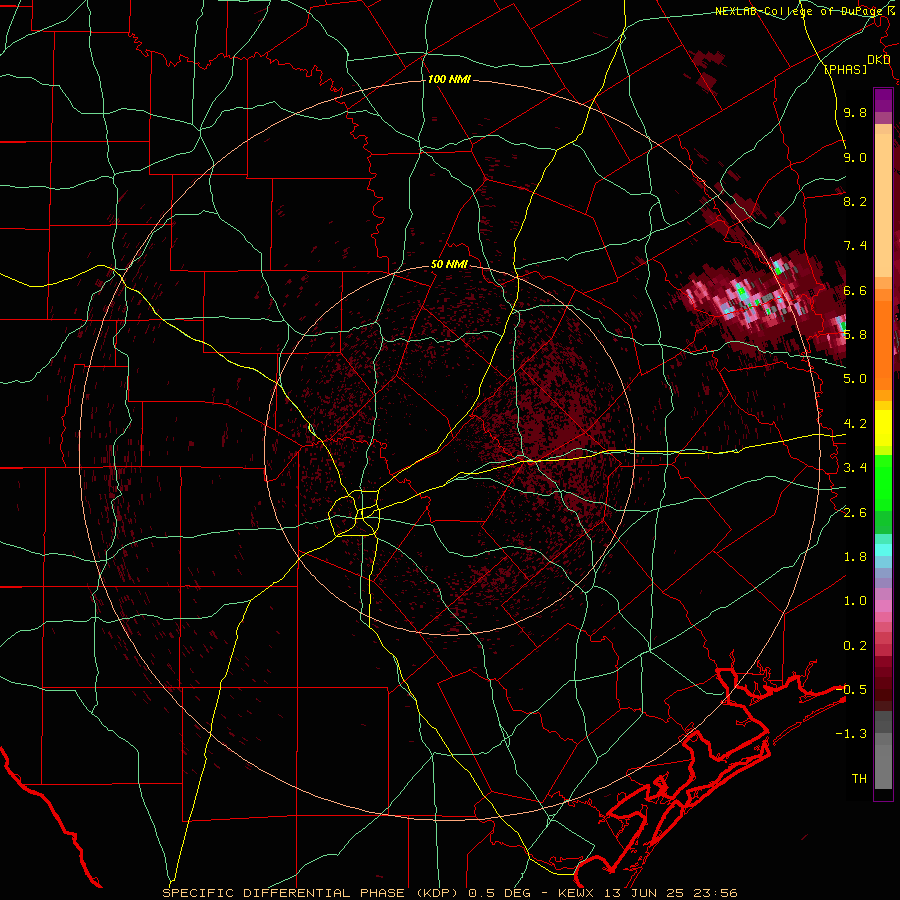Image resolution: width=900 pixels, height=900 pixels.
Task: Click the 50 NMI range ring label
Action: pos(449,265)
